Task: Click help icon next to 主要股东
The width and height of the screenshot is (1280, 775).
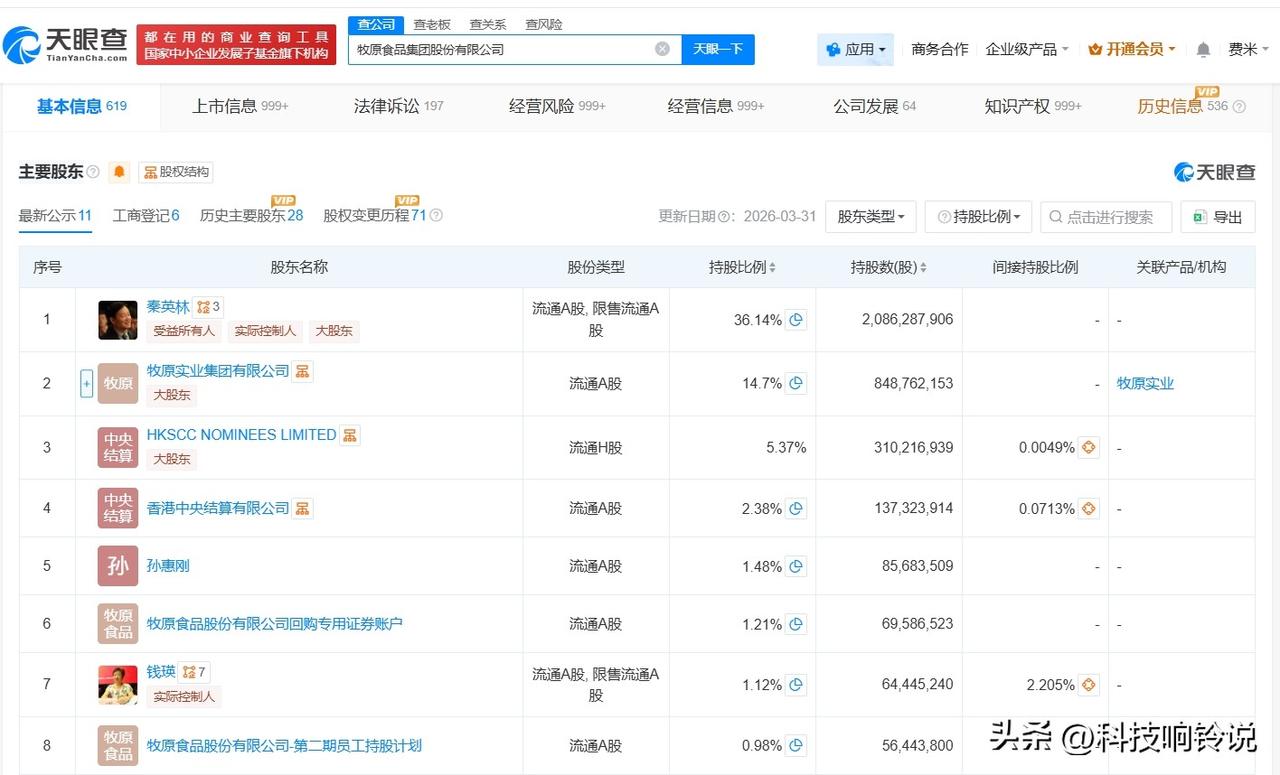Action: 93,172
